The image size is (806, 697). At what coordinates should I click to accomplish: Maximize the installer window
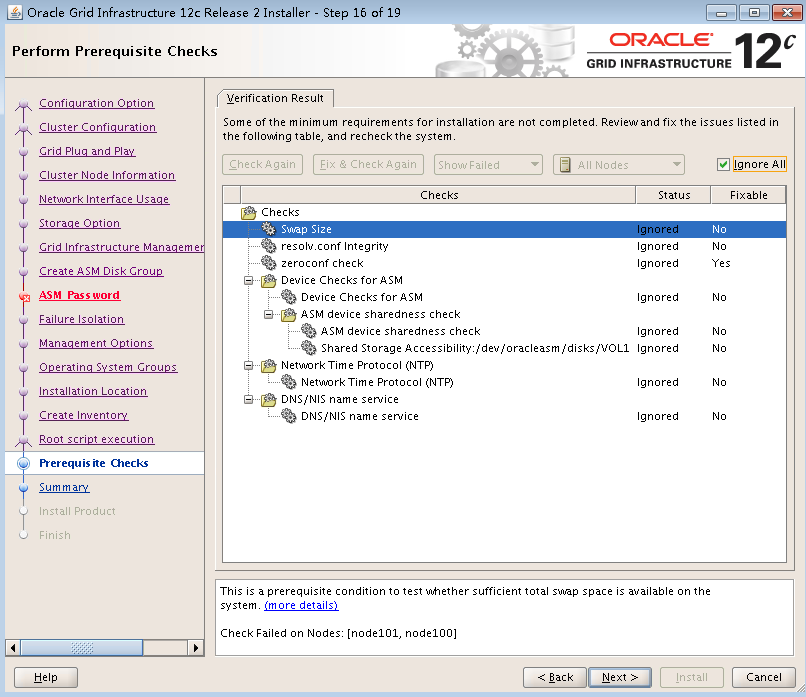coord(754,12)
